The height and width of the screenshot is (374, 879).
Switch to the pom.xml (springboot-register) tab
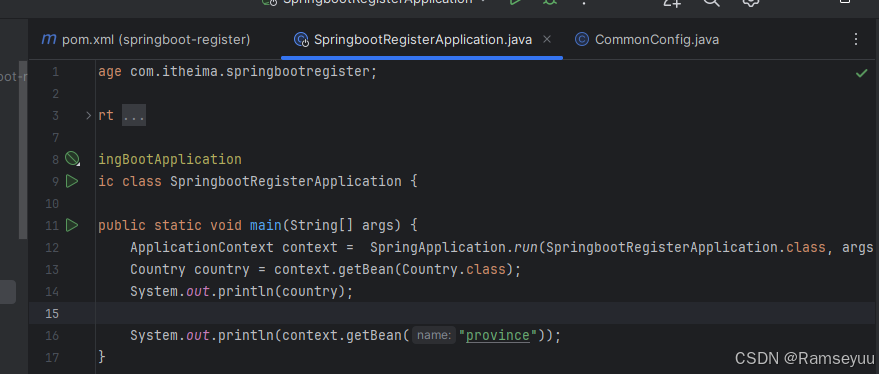coord(146,40)
